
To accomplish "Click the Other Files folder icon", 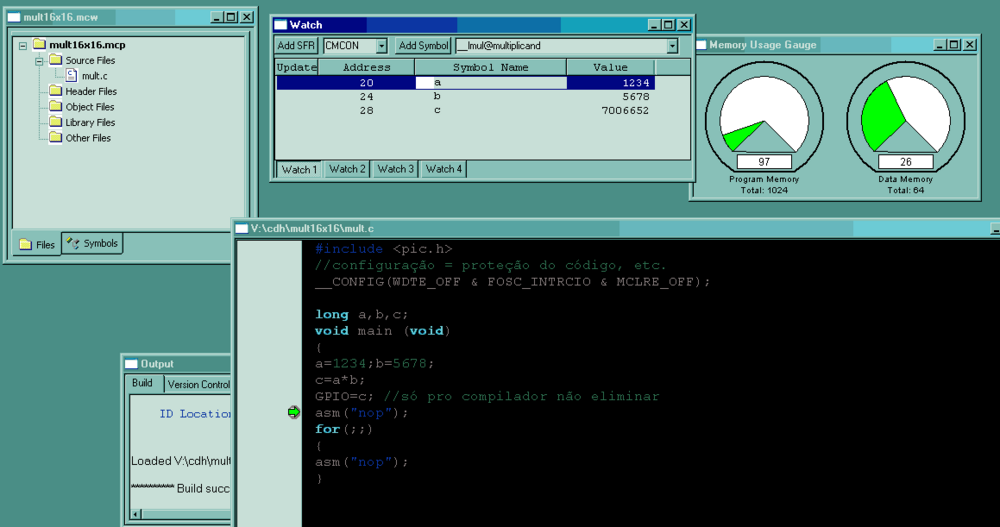I will (55, 138).
